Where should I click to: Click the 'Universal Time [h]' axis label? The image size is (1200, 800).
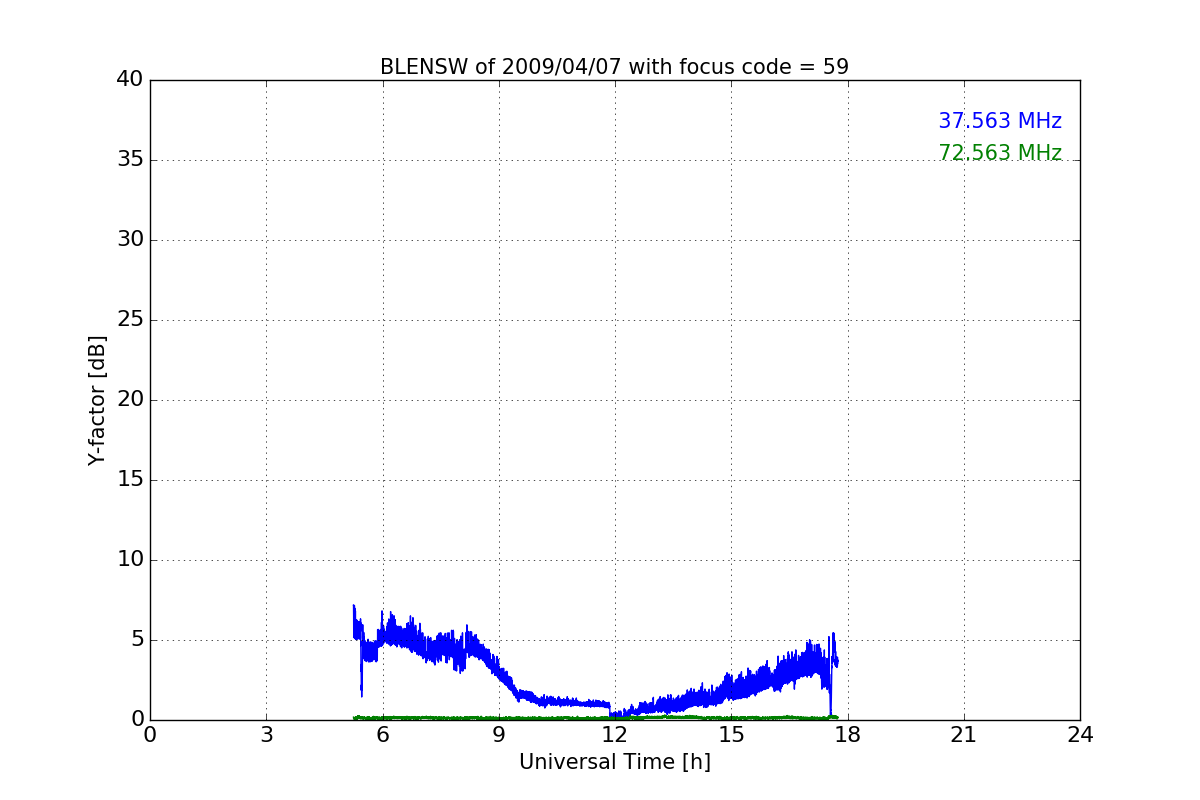pos(615,762)
